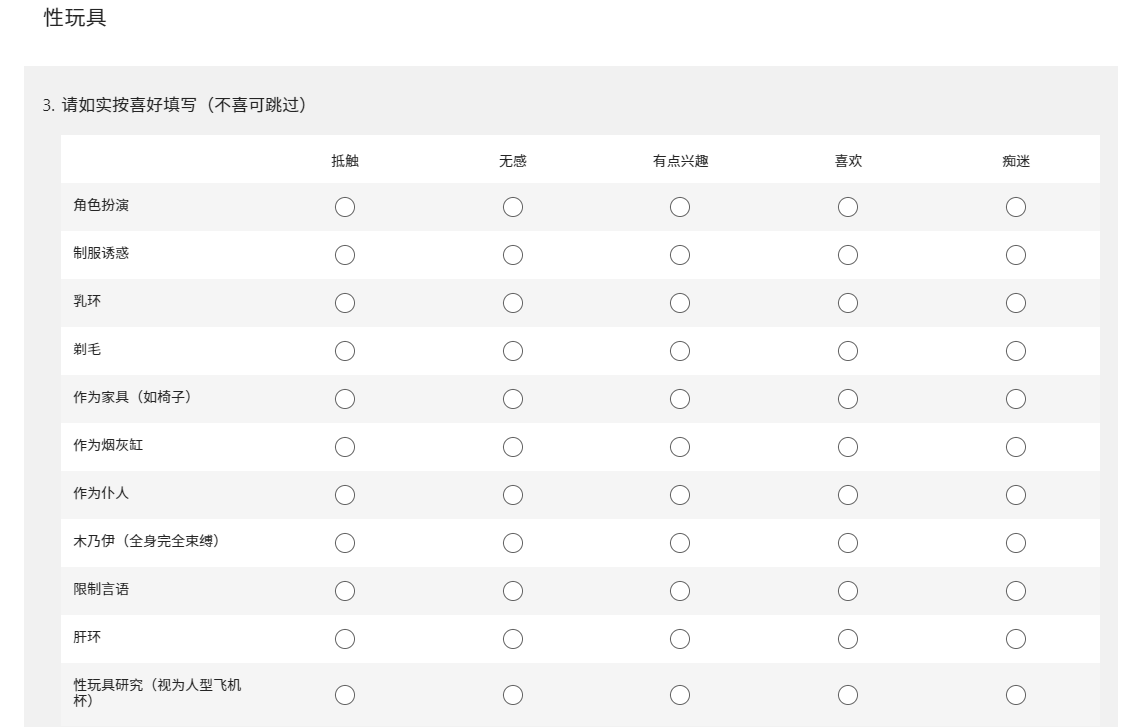
Task: Select 喜欢 for 作为仆人 row
Action: [x=848, y=495]
